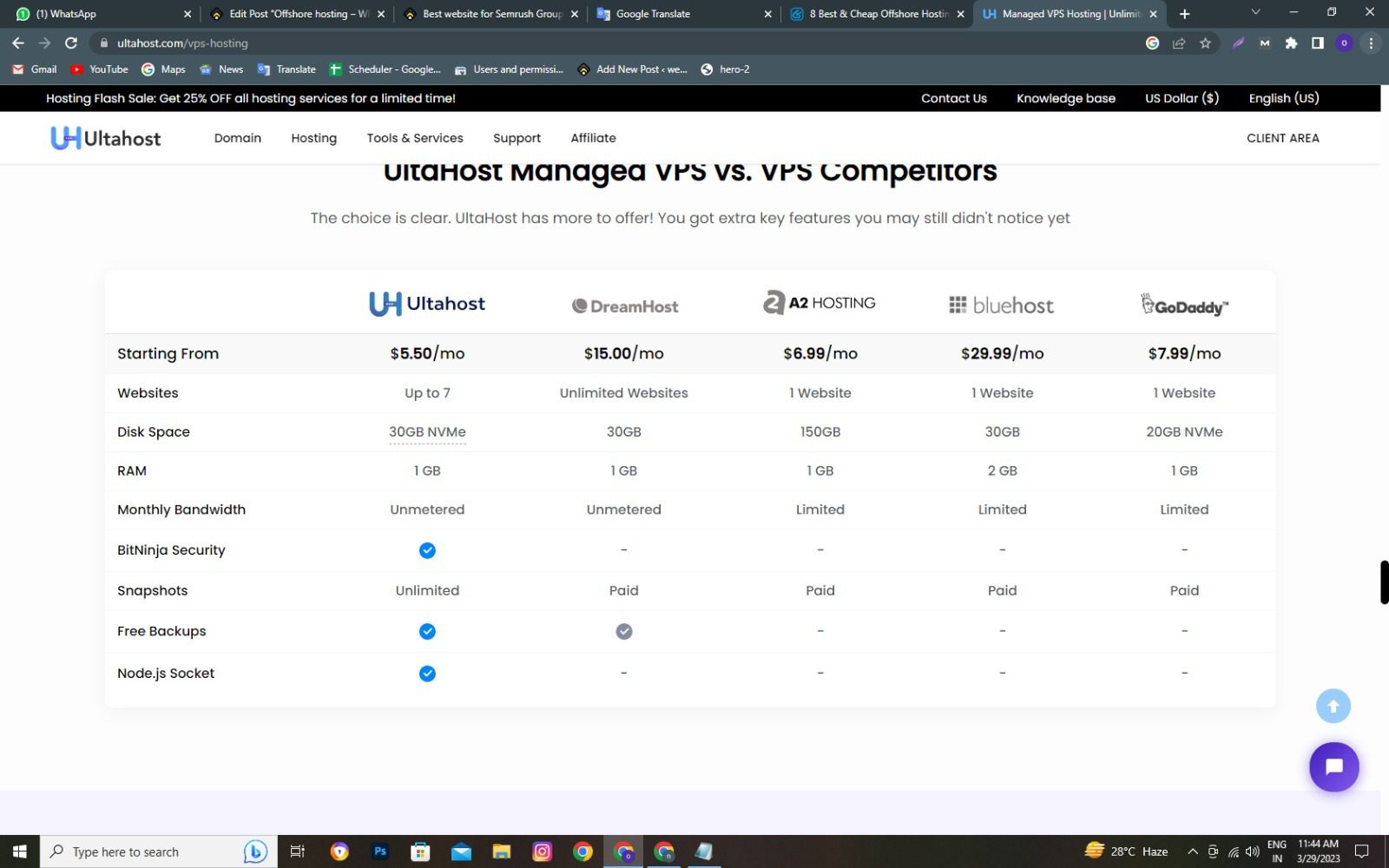The height and width of the screenshot is (868, 1389).
Task: Open the Add New Post bookmark
Action: pyautogui.click(x=632, y=69)
